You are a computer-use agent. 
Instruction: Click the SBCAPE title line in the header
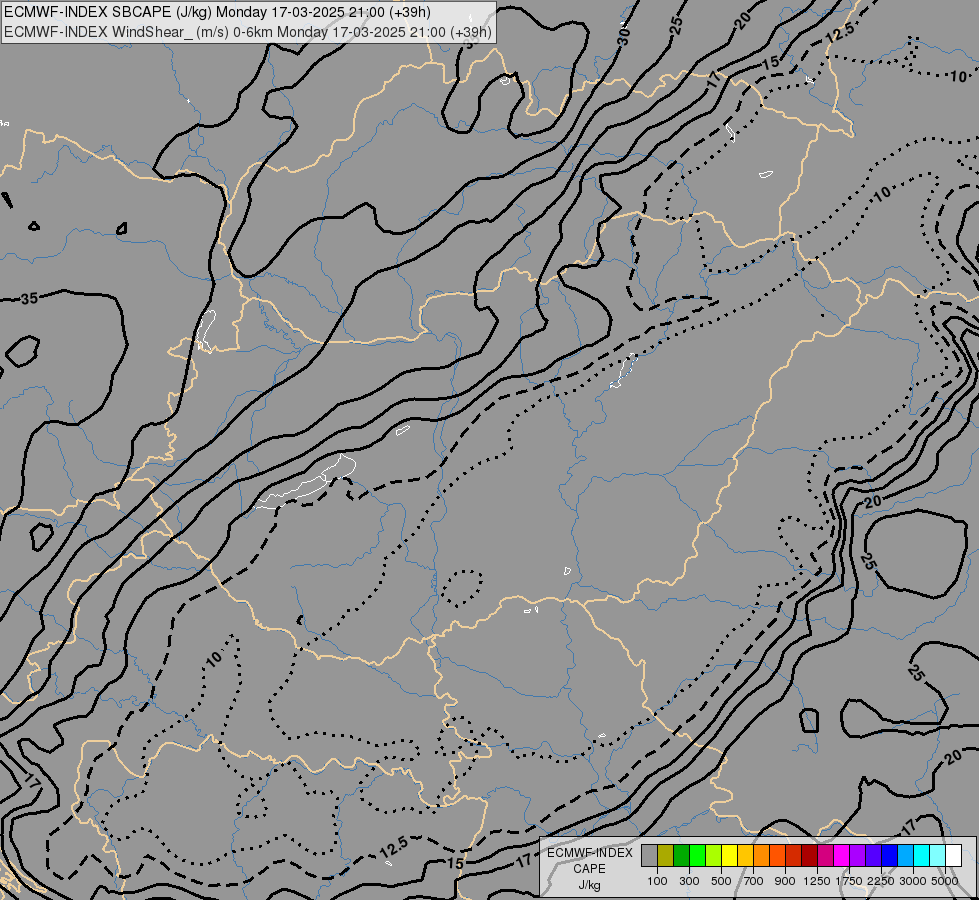(217, 12)
